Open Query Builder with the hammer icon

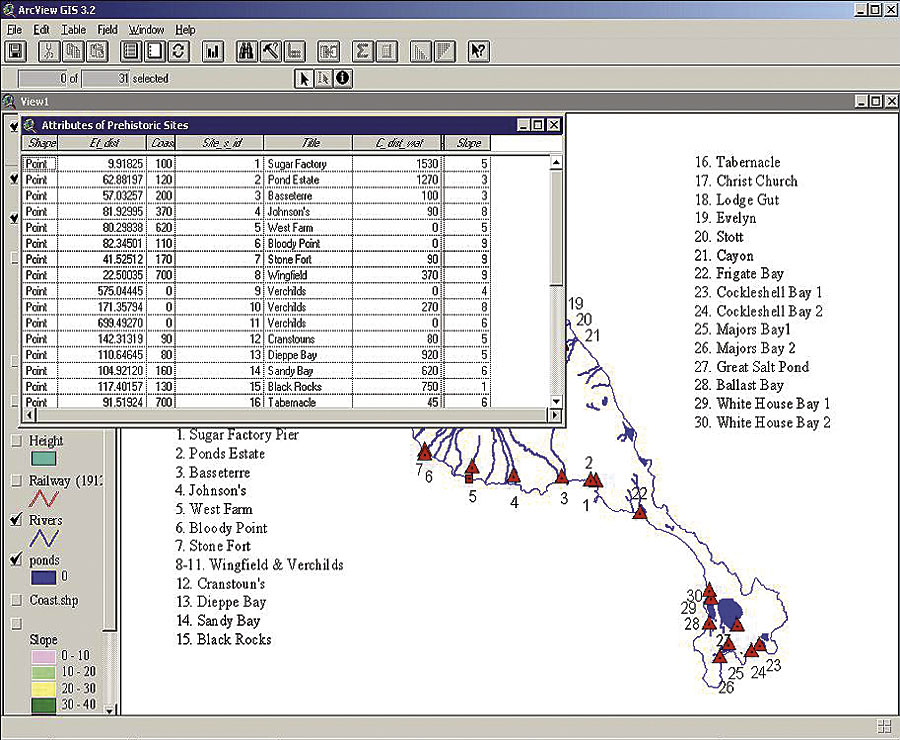[270, 52]
